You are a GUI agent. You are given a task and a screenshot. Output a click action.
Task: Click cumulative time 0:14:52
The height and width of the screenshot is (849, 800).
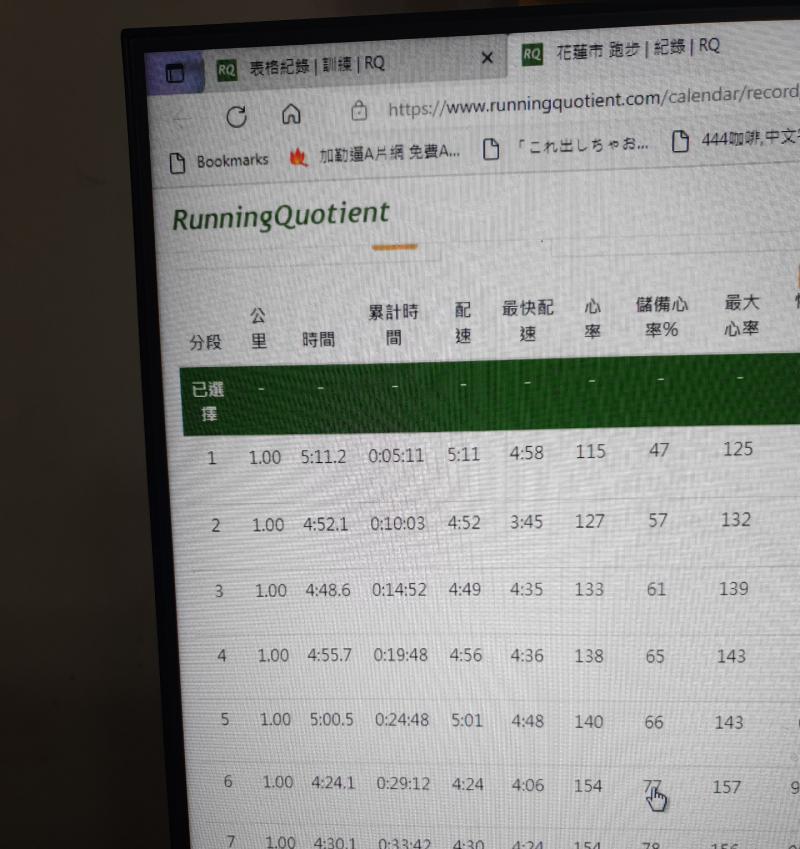(399, 590)
